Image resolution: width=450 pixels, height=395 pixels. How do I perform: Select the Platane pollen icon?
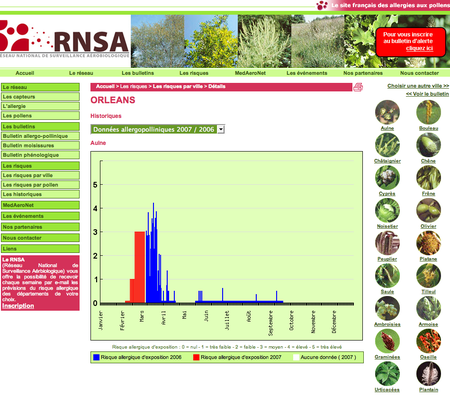(x=428, y=243)
